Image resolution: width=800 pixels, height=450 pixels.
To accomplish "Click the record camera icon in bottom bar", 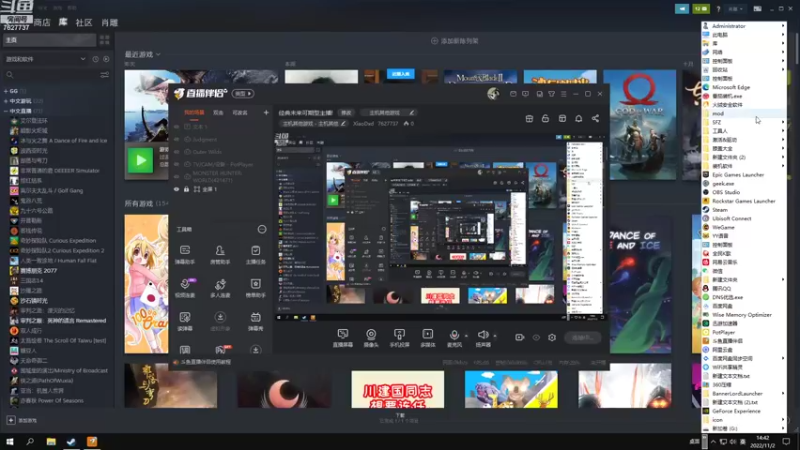I will 519,337.
